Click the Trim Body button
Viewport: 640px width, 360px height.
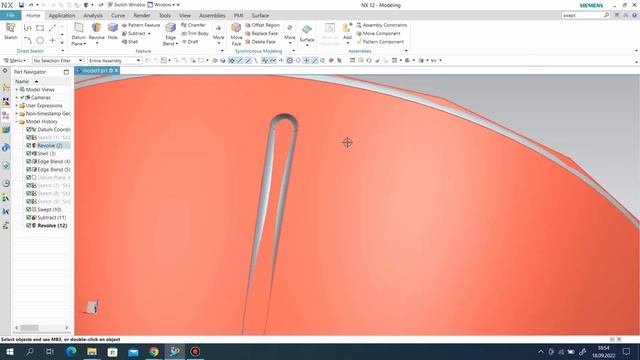(195, 33)
